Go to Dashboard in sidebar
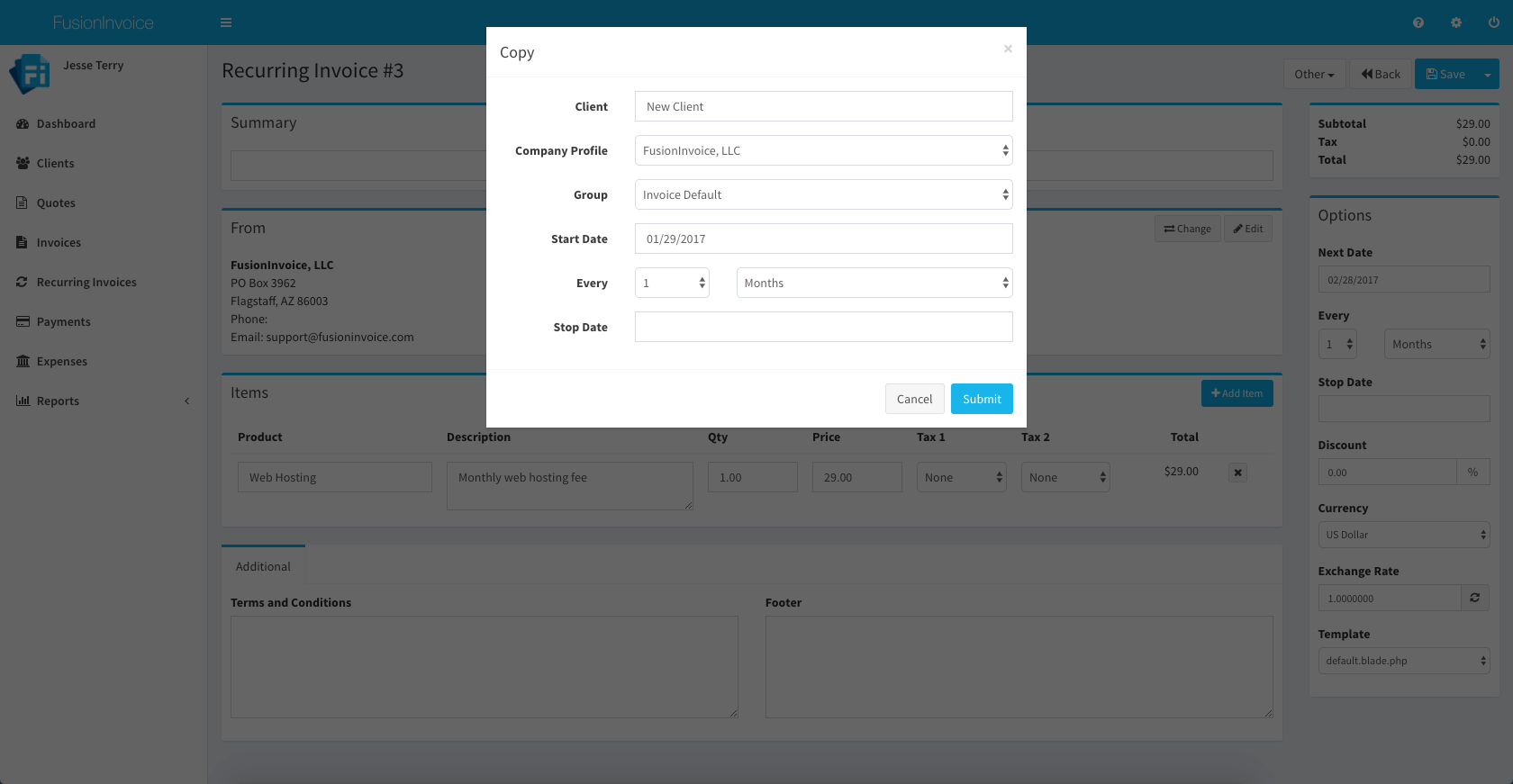The width and height of the screenshot is (1513, 784). point(66,123)
